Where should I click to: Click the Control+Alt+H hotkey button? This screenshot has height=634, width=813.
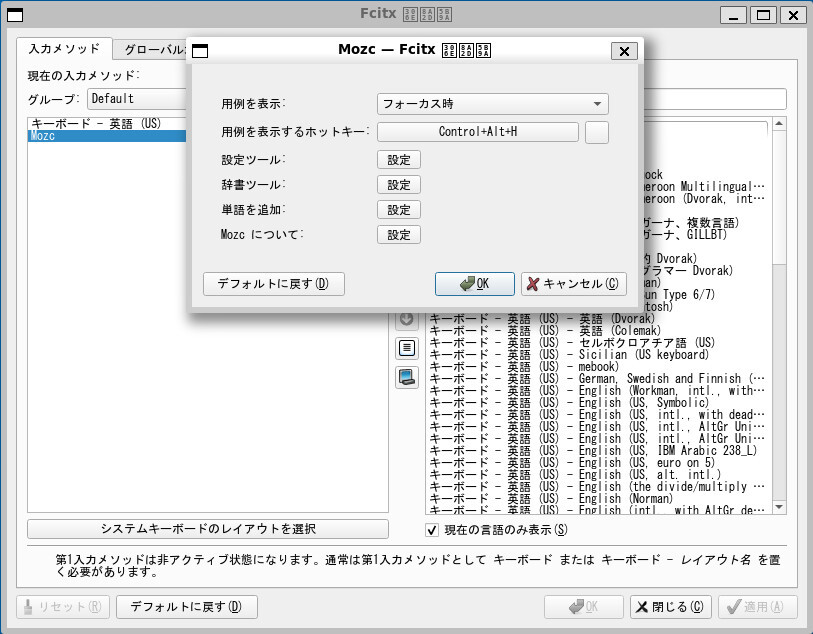point(478,132)
